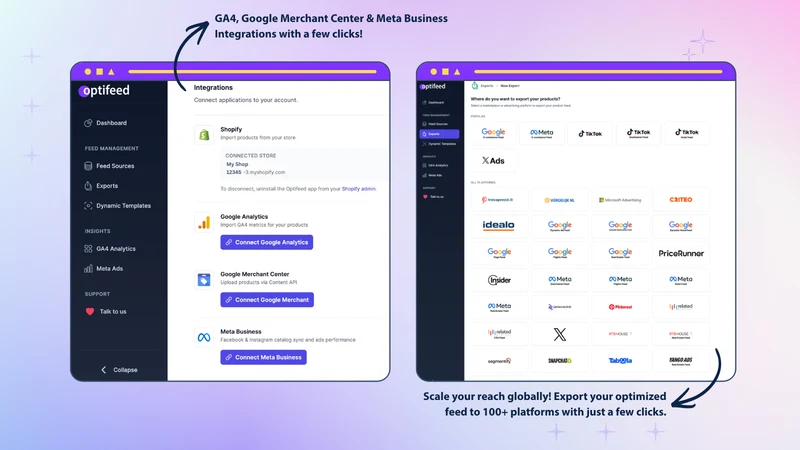Screen dimensions: 800x450
Task: Click 'Where do you want to export' heading
Action: tap(515, 99)
